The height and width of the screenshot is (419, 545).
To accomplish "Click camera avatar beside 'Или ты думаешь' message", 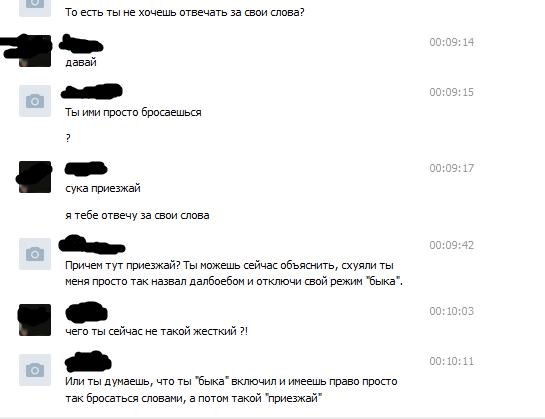I will [35, 370].
